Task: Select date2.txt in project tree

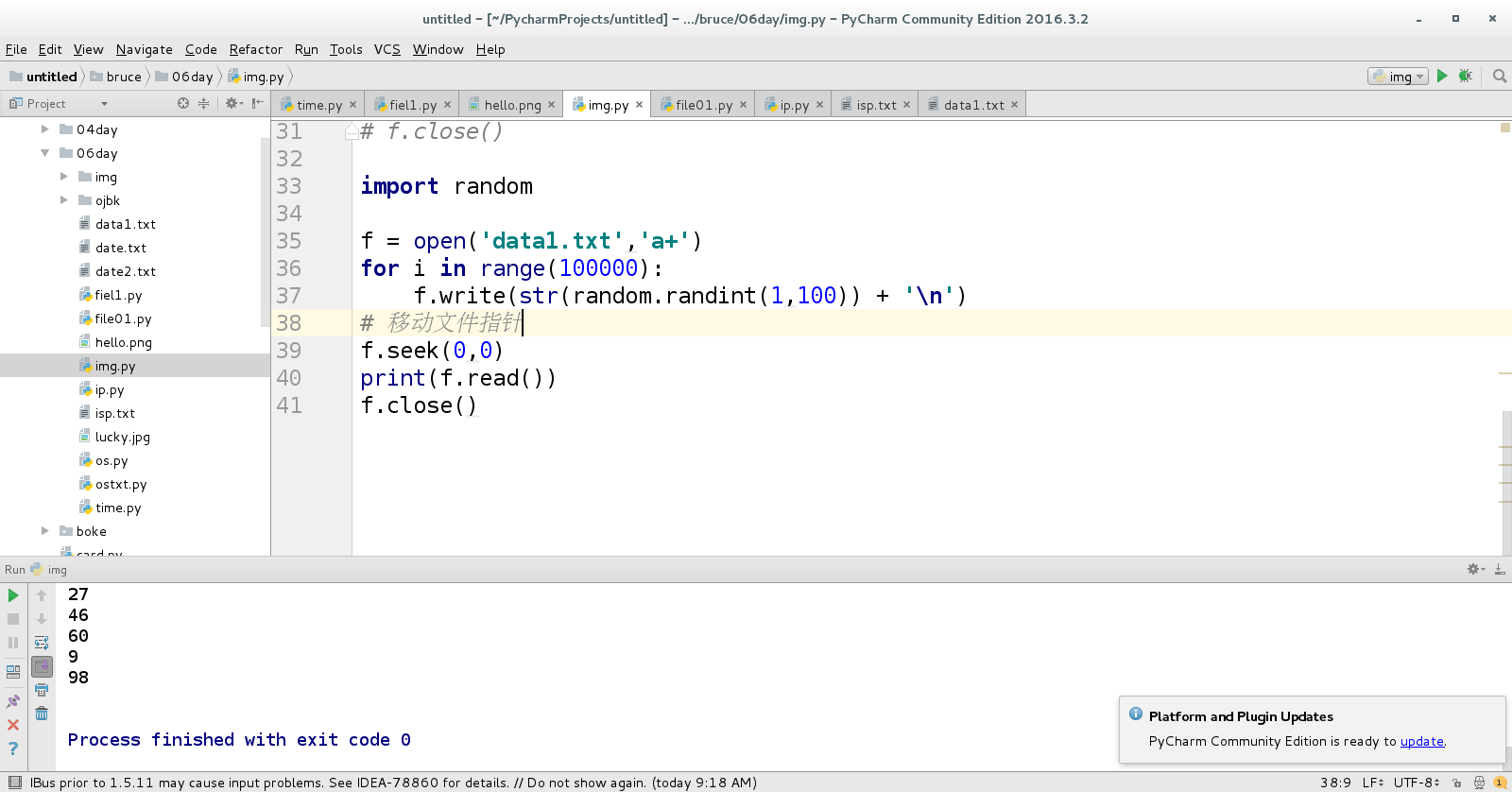Action: [x=126, y=271]
